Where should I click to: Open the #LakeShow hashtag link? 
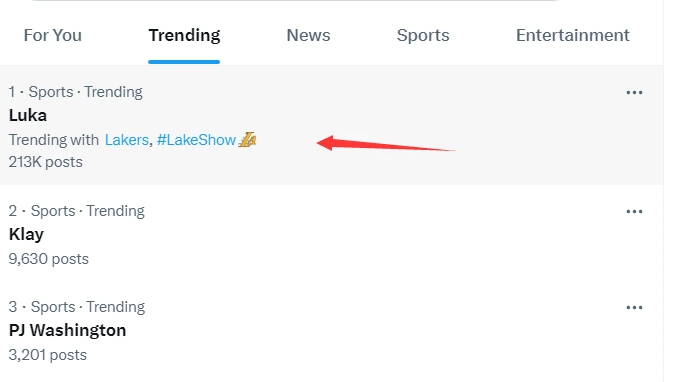point(196,140)
